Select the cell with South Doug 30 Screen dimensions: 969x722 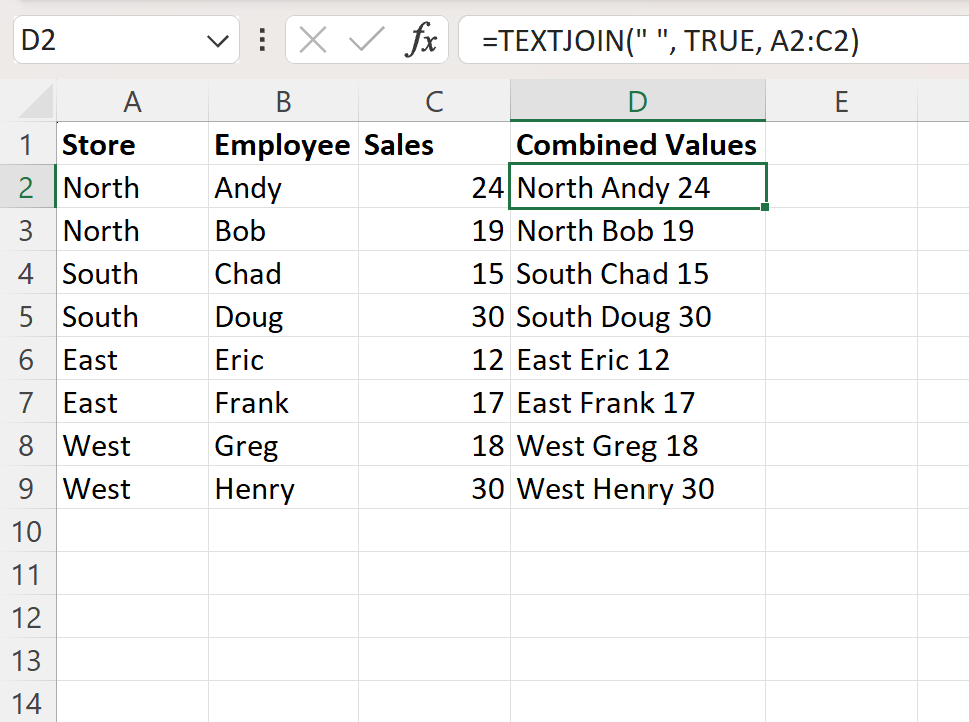638,316
